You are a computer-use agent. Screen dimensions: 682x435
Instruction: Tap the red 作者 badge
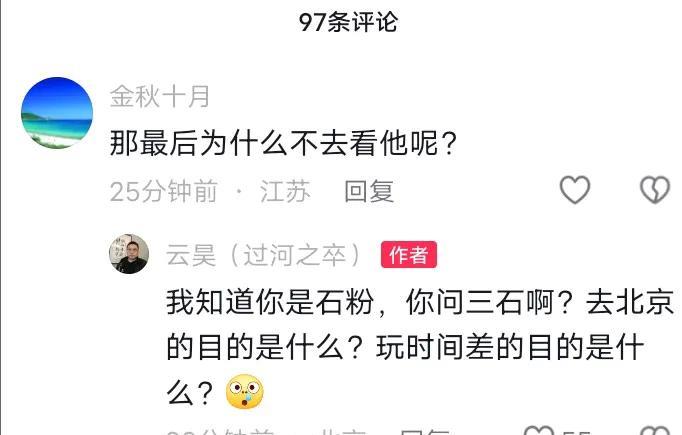coord(409,254)
